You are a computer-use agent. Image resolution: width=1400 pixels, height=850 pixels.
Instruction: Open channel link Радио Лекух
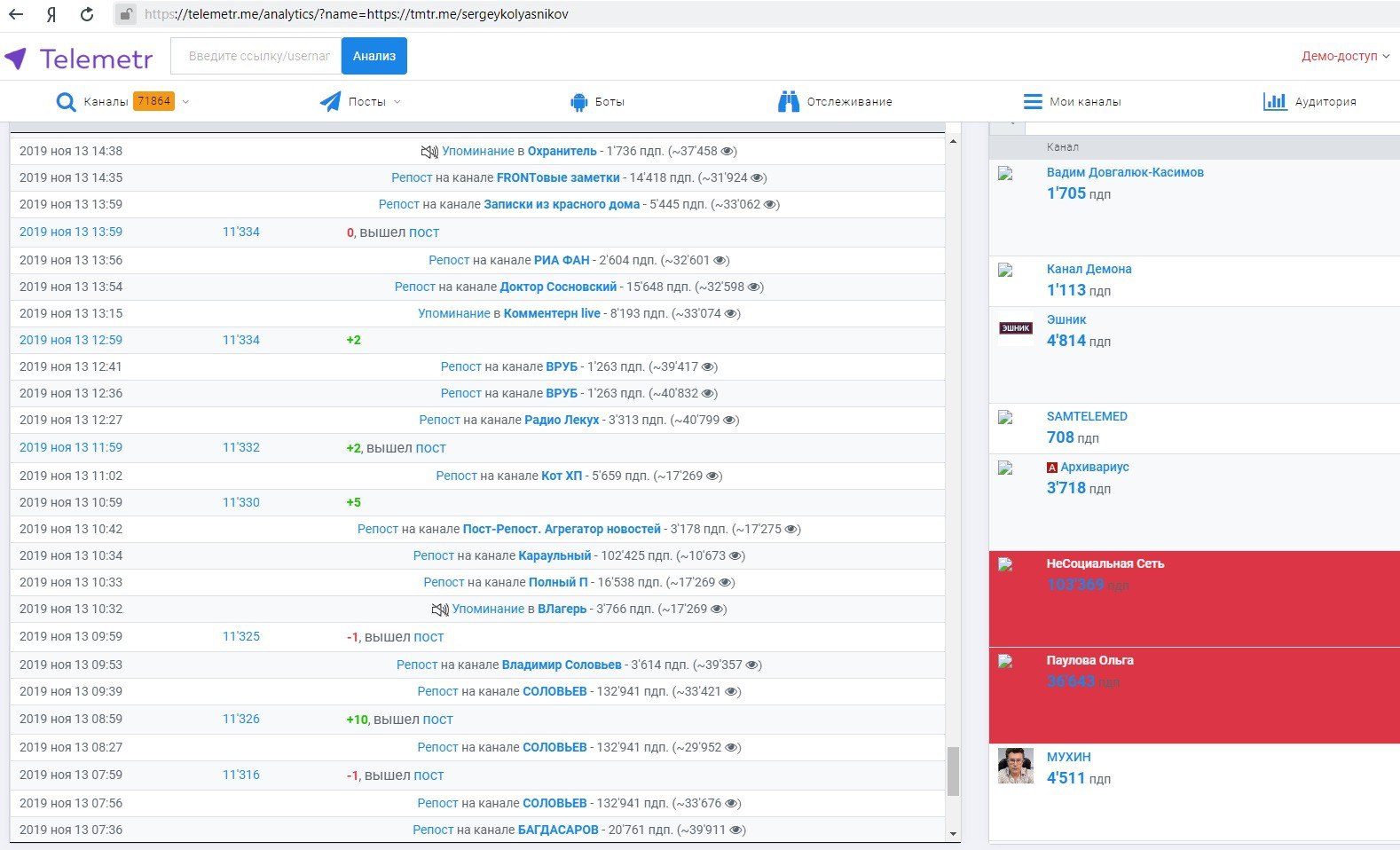[562, 421]
